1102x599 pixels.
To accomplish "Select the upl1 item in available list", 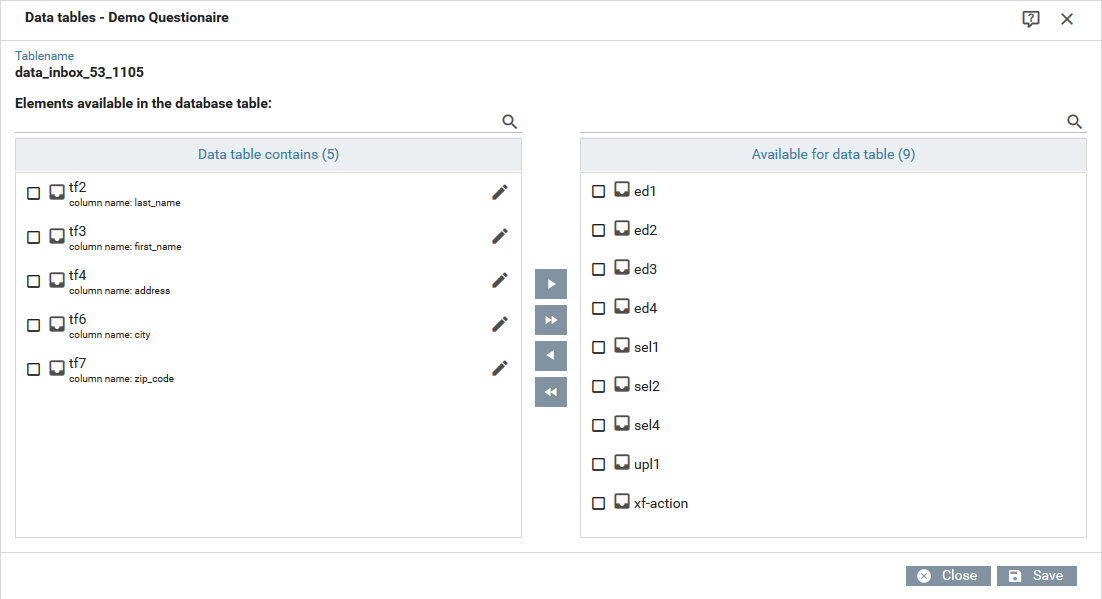I will point(647,464).
